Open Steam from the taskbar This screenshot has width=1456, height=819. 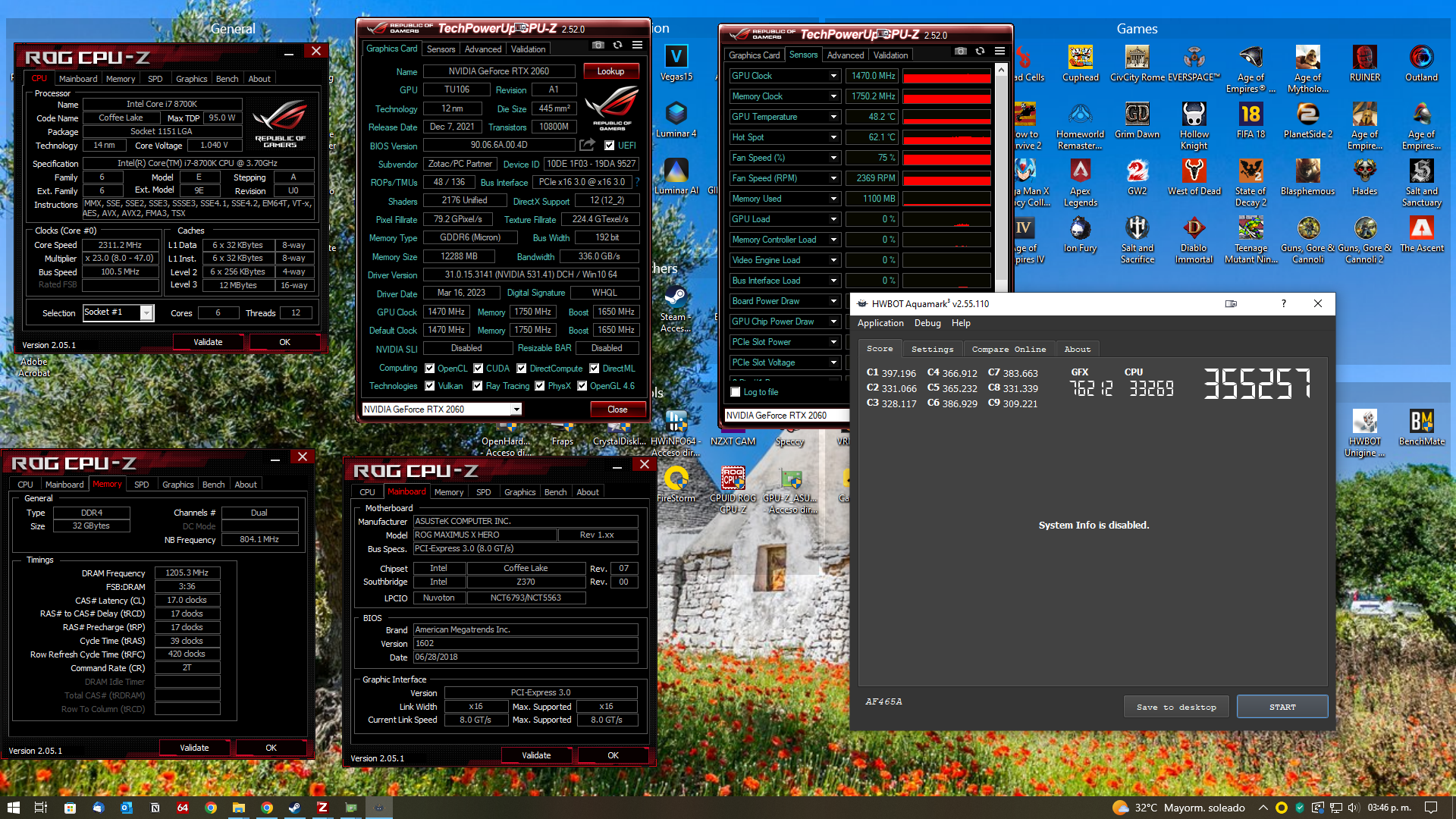[x=294, y=808]
